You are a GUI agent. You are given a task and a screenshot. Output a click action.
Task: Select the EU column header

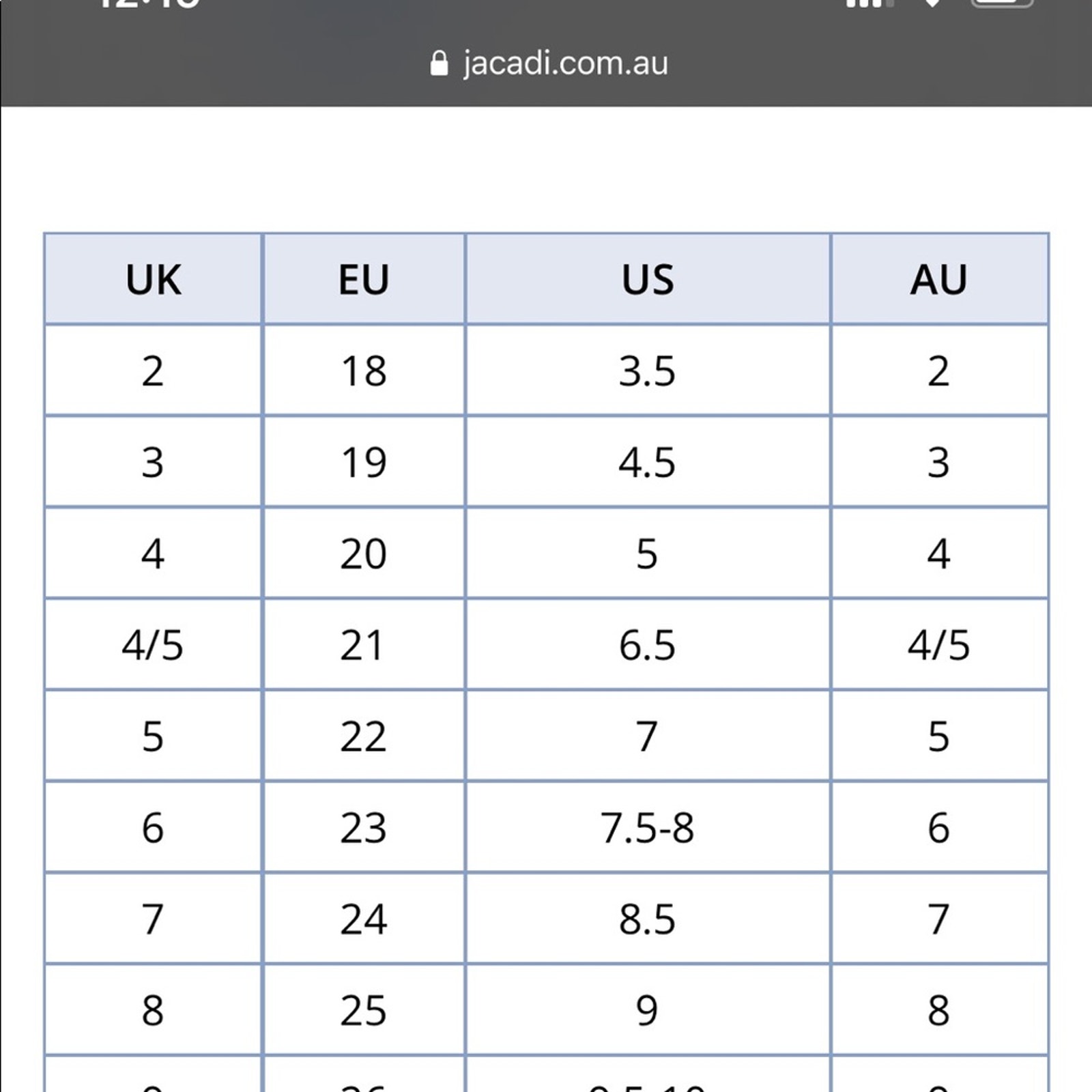click(x=364, y=278)
